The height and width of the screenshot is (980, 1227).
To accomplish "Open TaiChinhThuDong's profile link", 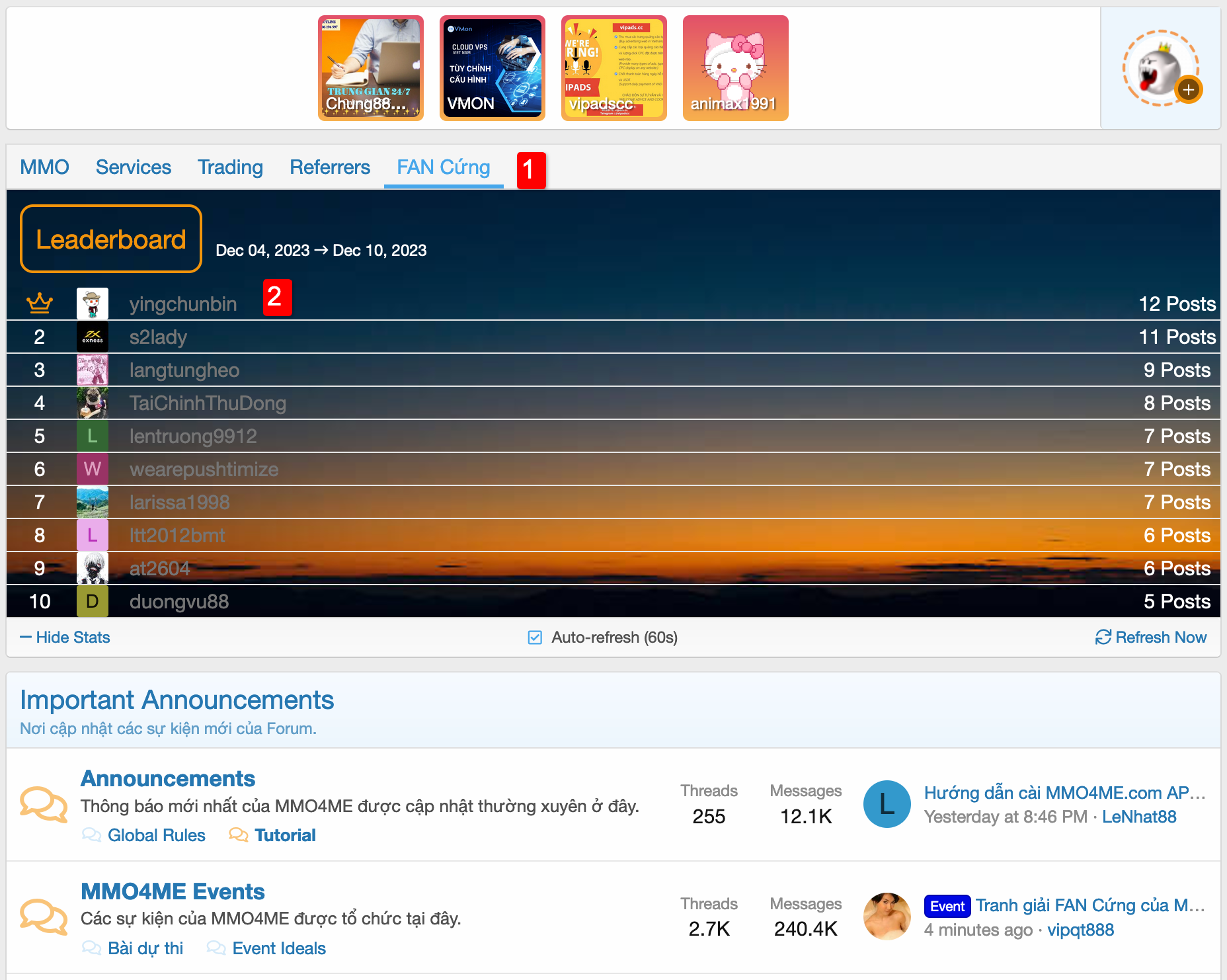I will pyautogui.click(x=208, y=403).
